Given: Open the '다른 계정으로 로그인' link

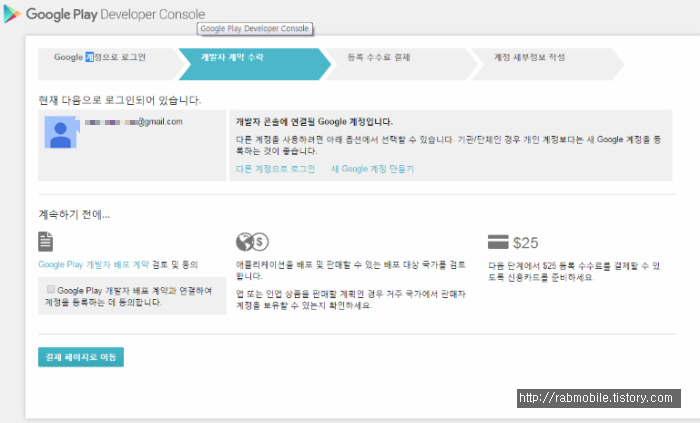Looking at the screenshot, I should pyautogui.click(x=275, y=169).
